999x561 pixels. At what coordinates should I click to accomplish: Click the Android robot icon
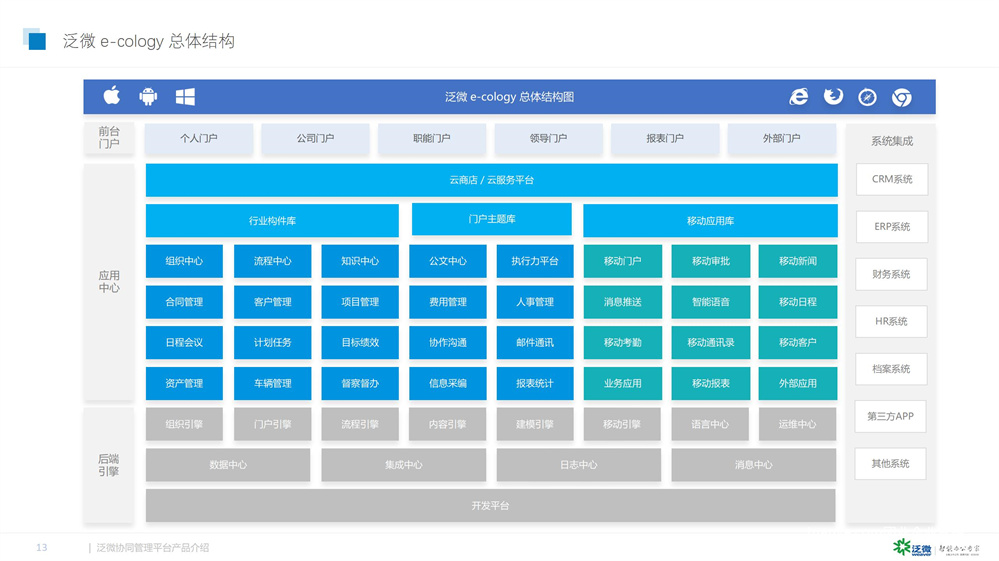click(x=148, y=97)
